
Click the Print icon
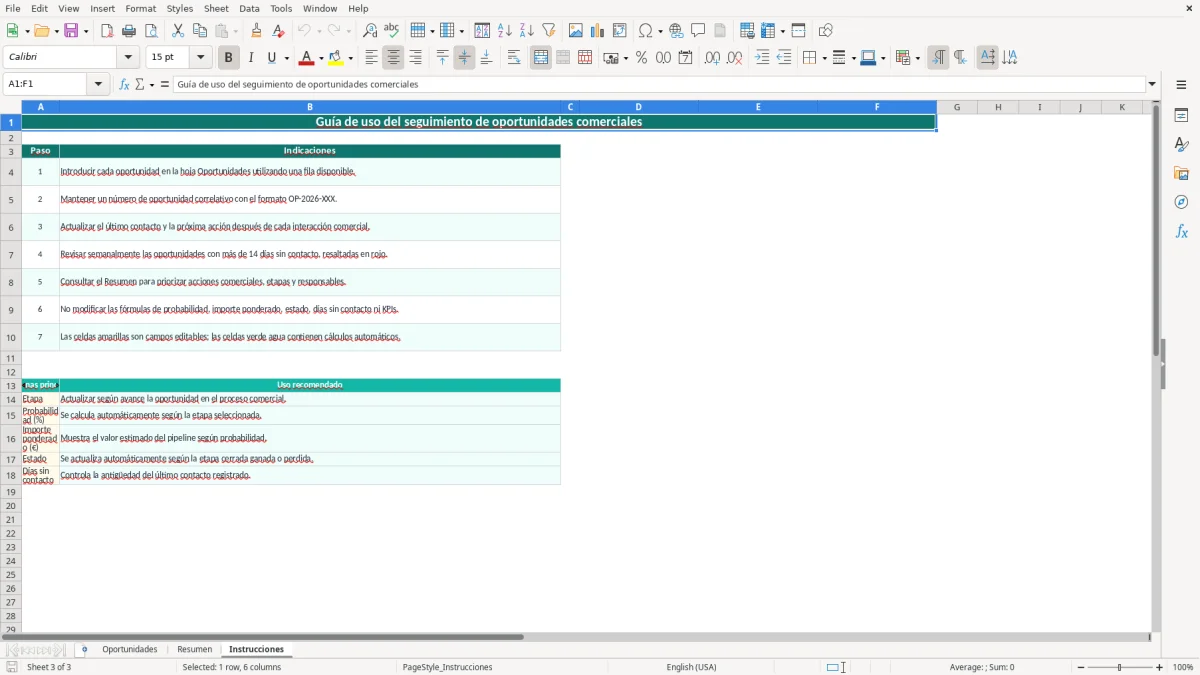click(x=129, y=31)
